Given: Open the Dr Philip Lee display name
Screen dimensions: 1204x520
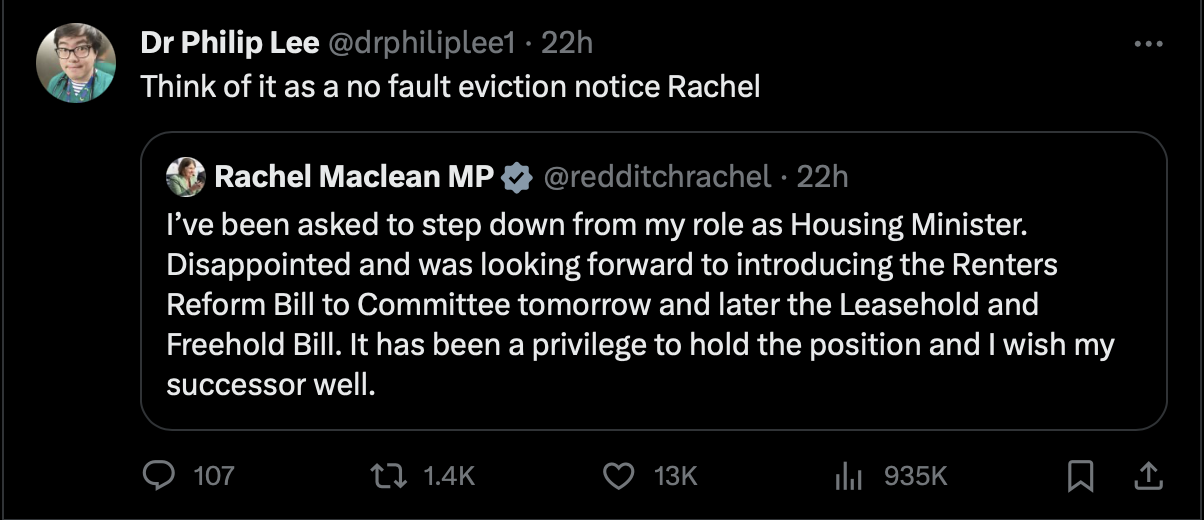Looking at the screenshot, I should click(229, 43).
